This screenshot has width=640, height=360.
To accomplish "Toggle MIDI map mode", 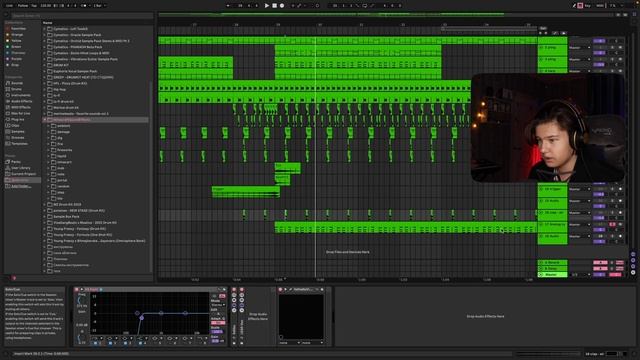I will pyautogui.click(x=600, y=6).
